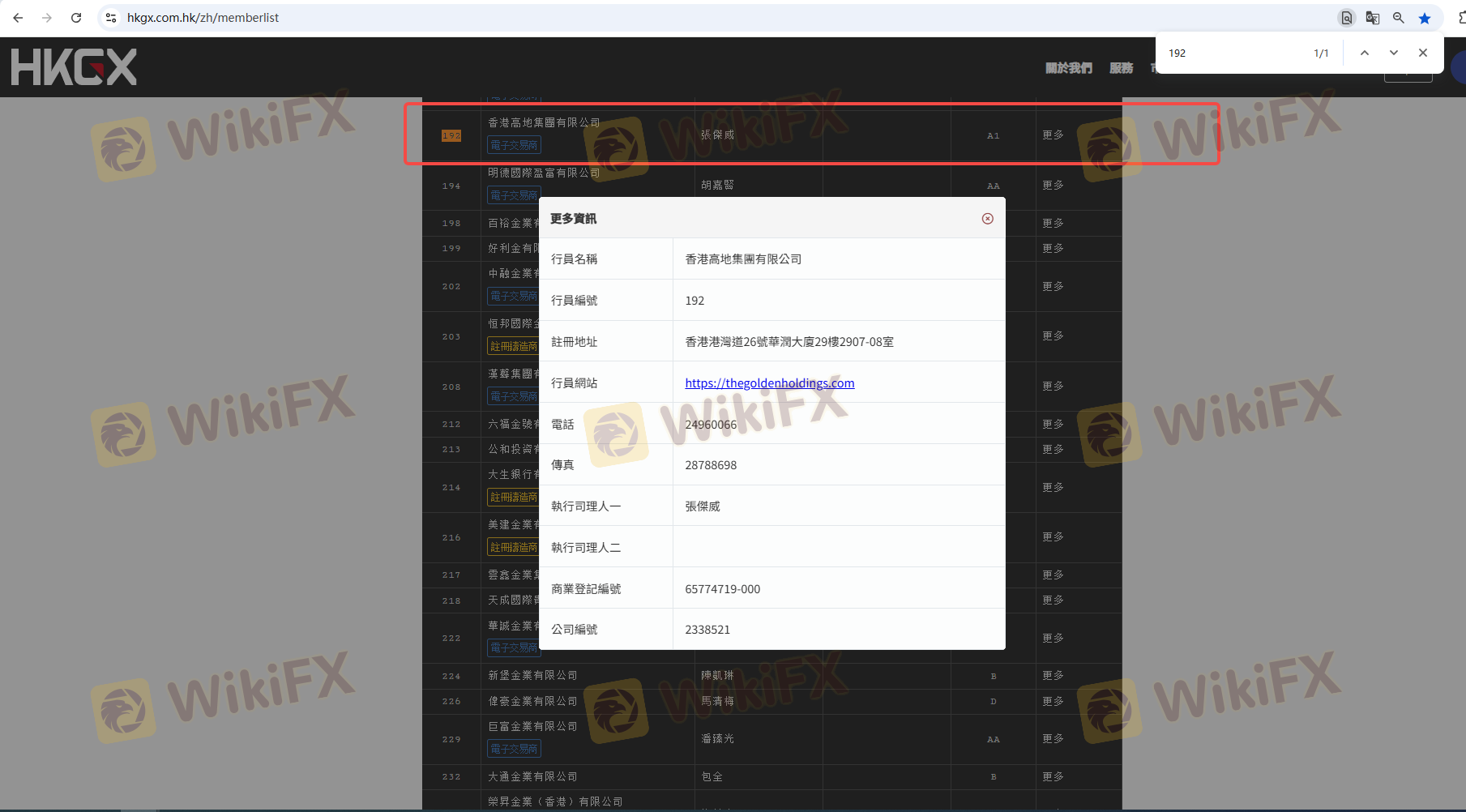Click the address bar URL
Image resolution: width=1466 pixels, height=812 pixels.
[203, 18]
